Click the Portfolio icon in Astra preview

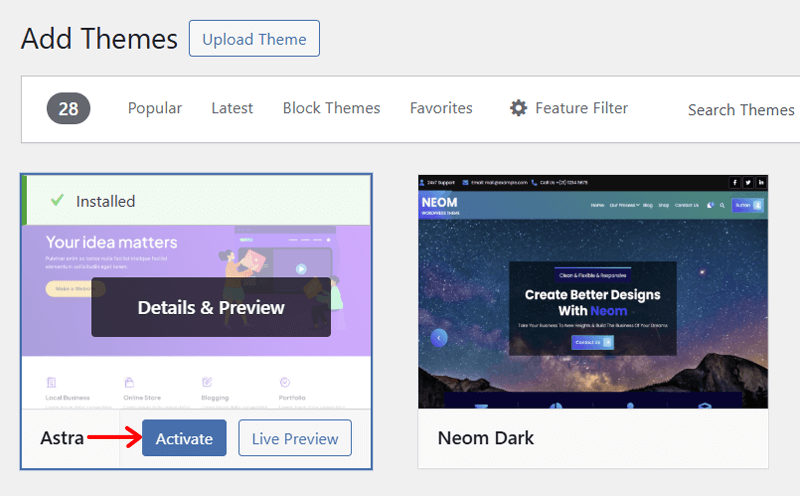[x=285, y=382]
